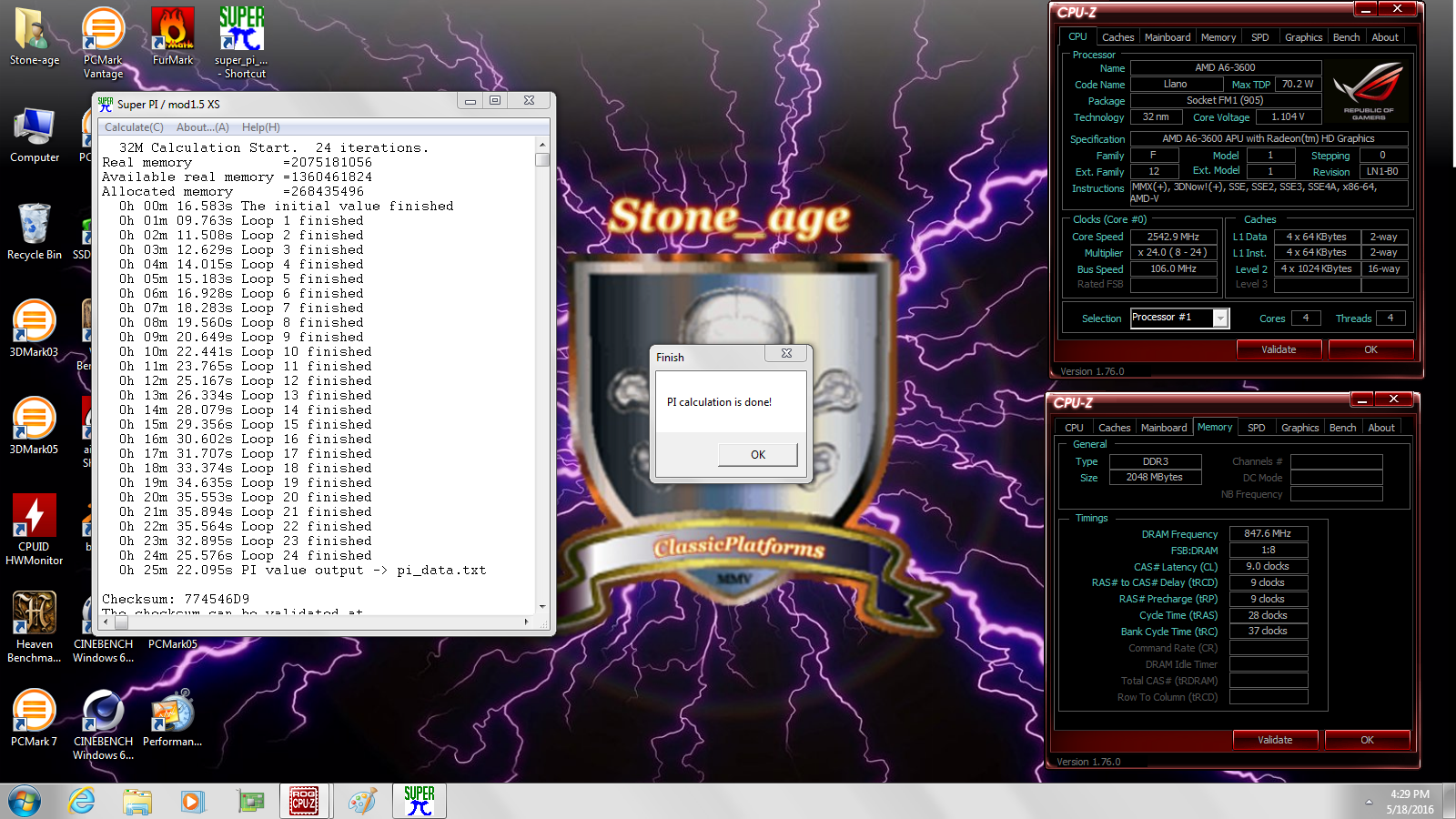
Task: Switch to Memory tab in upper CPU-Z
Action: click(1218, 37)
